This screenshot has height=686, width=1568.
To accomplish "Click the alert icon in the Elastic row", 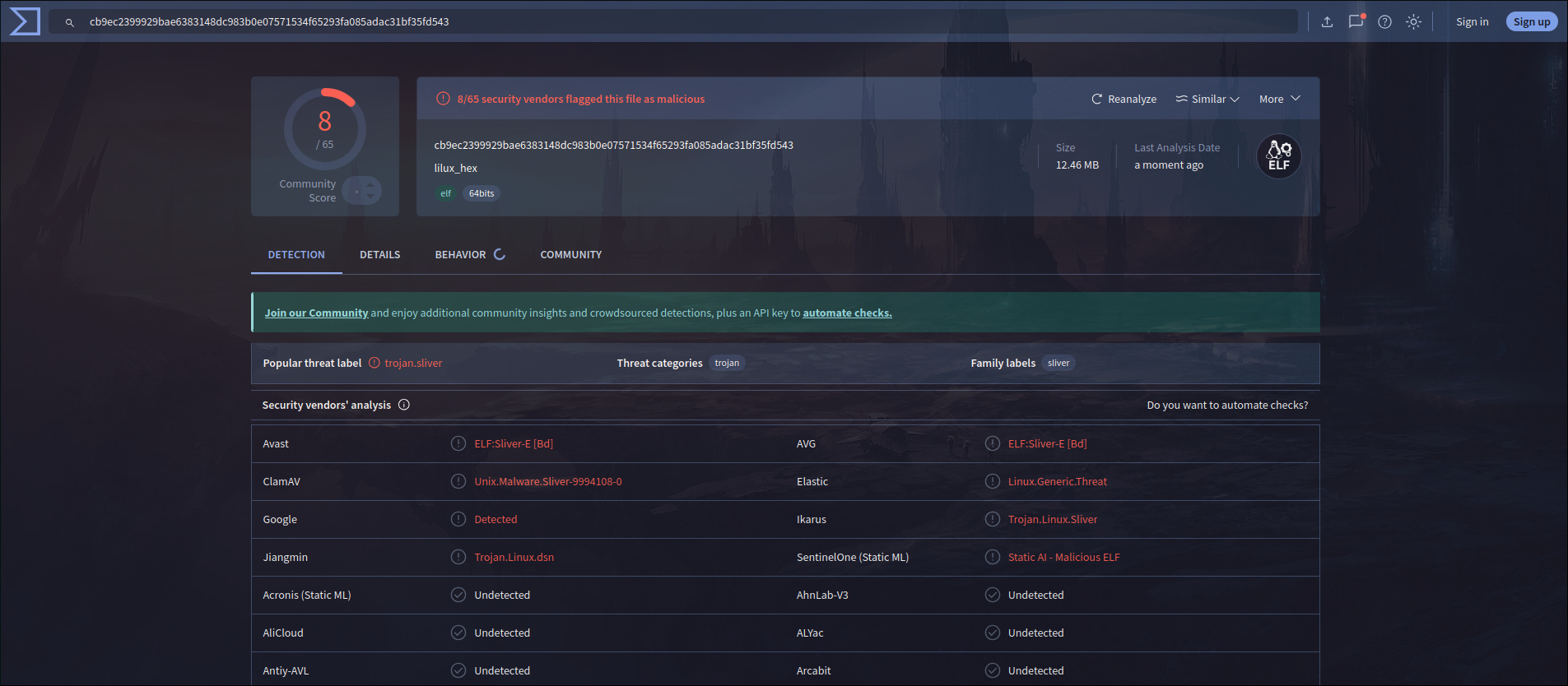I will [993, 481].
